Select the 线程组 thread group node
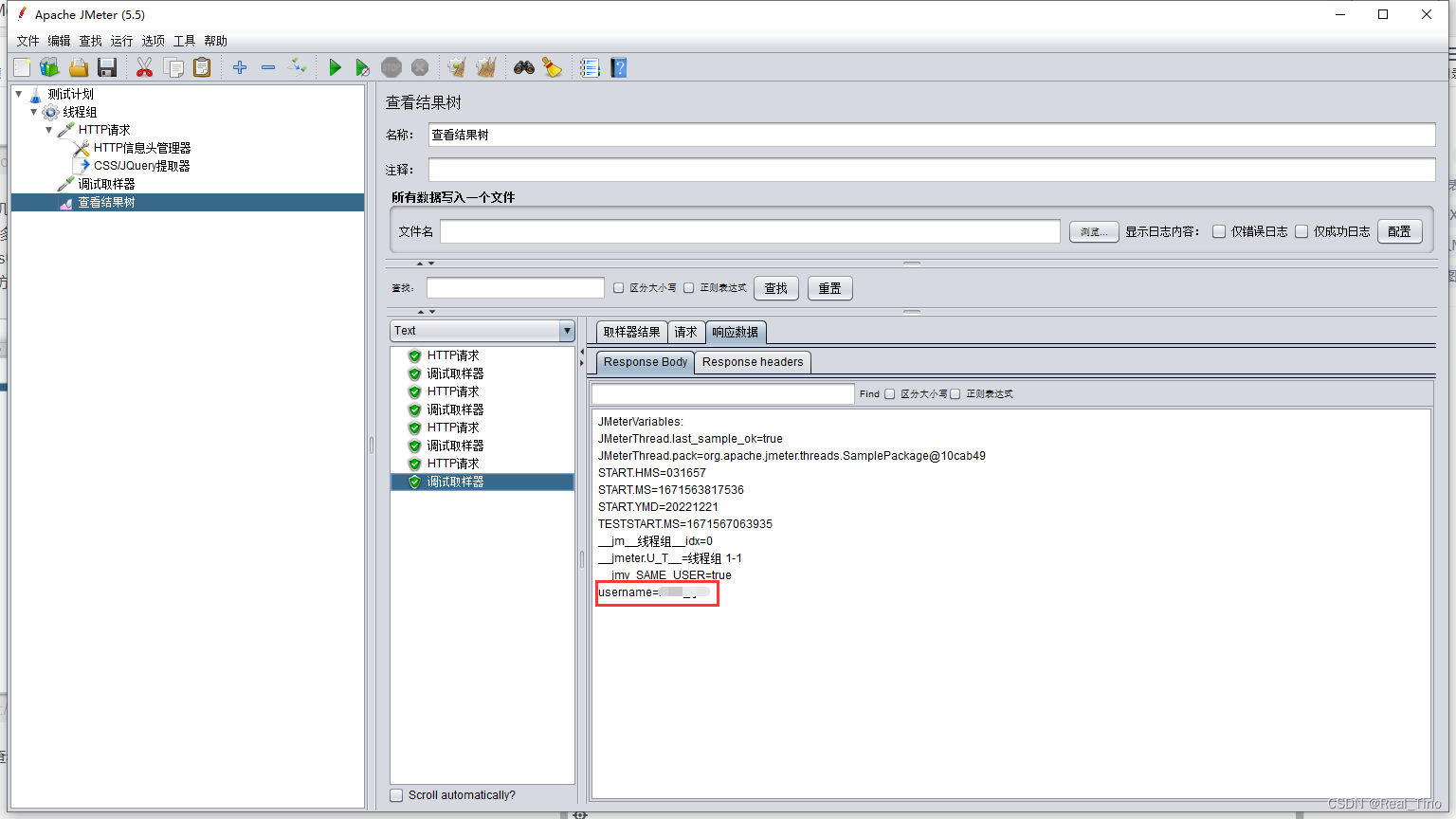The image size is (1456, 819). point(80,112)
